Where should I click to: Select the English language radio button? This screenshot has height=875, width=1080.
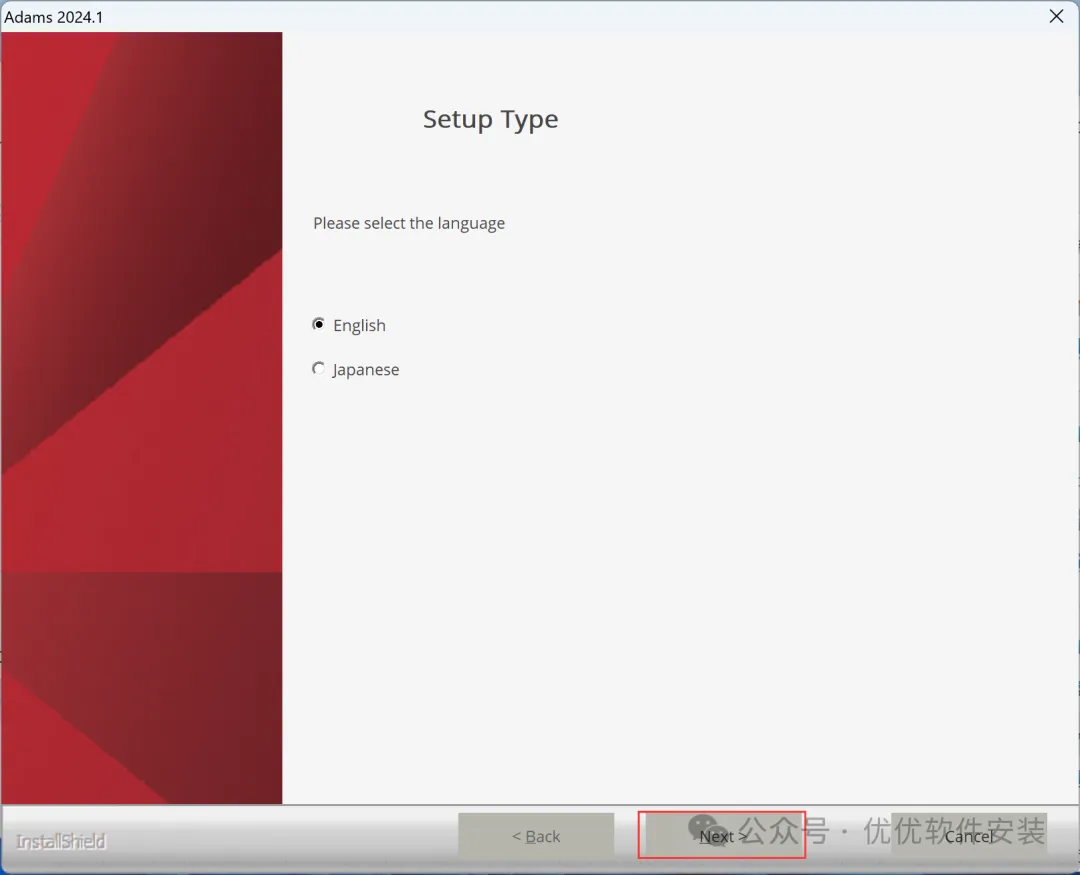tap(318, 325)
